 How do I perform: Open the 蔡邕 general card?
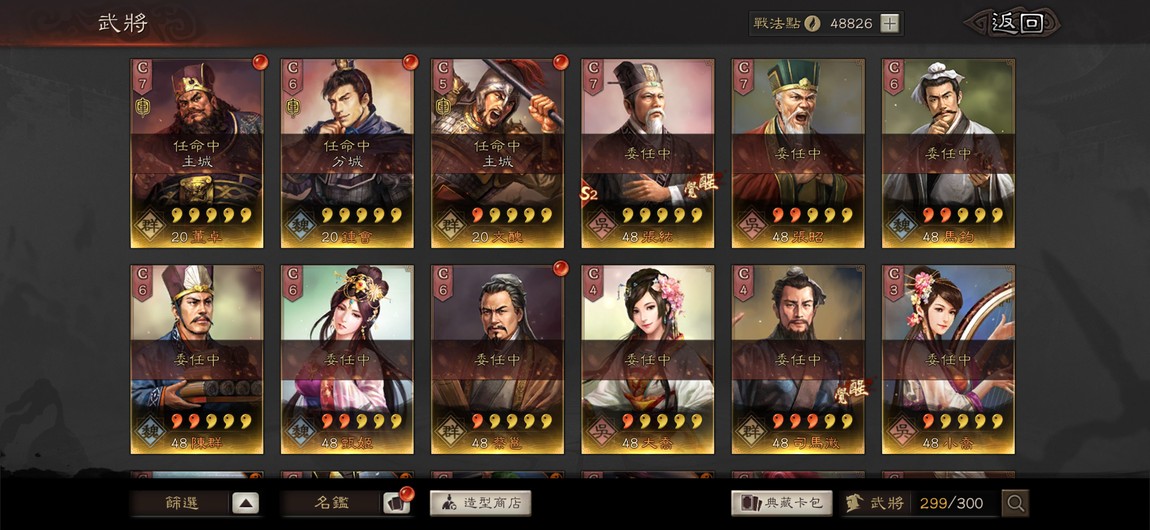tap(497, 359)
